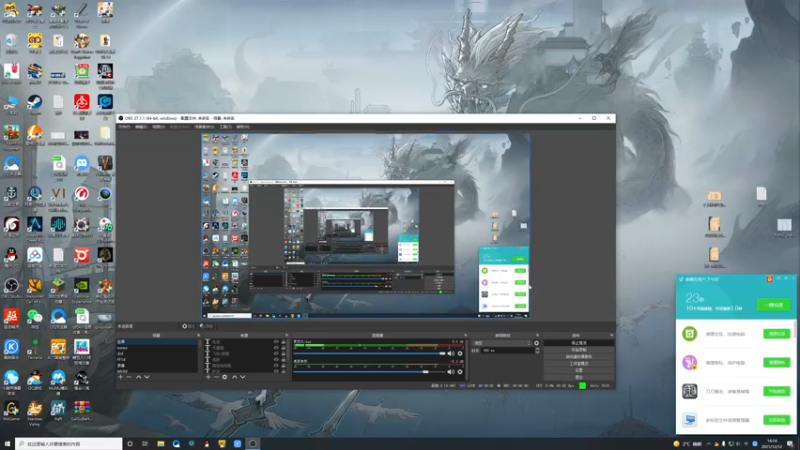The height and width of the screenshot is (450, 800).
Task: Click the cleaner popup scrollbar
Action: 795,329
